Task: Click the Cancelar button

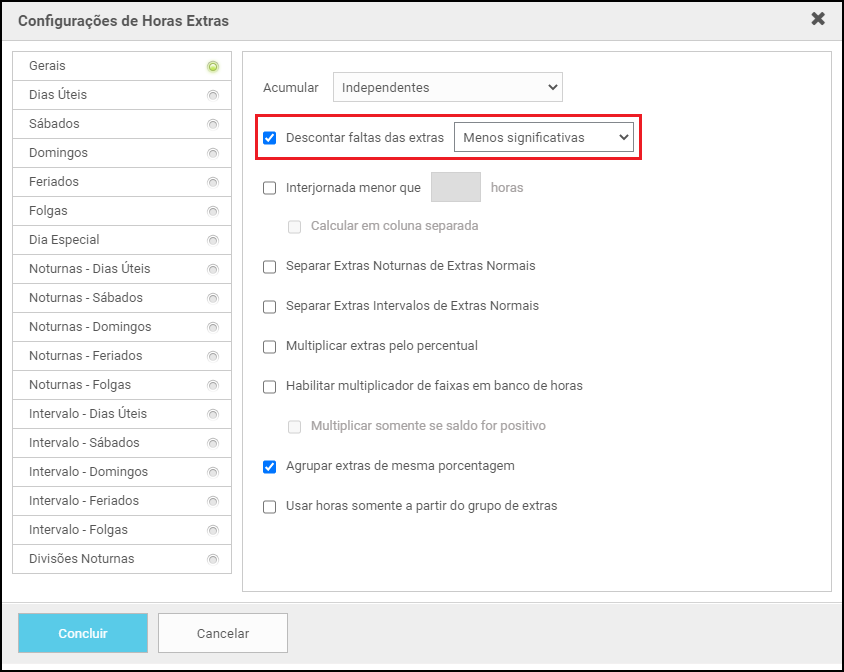Action: (222, 633)
